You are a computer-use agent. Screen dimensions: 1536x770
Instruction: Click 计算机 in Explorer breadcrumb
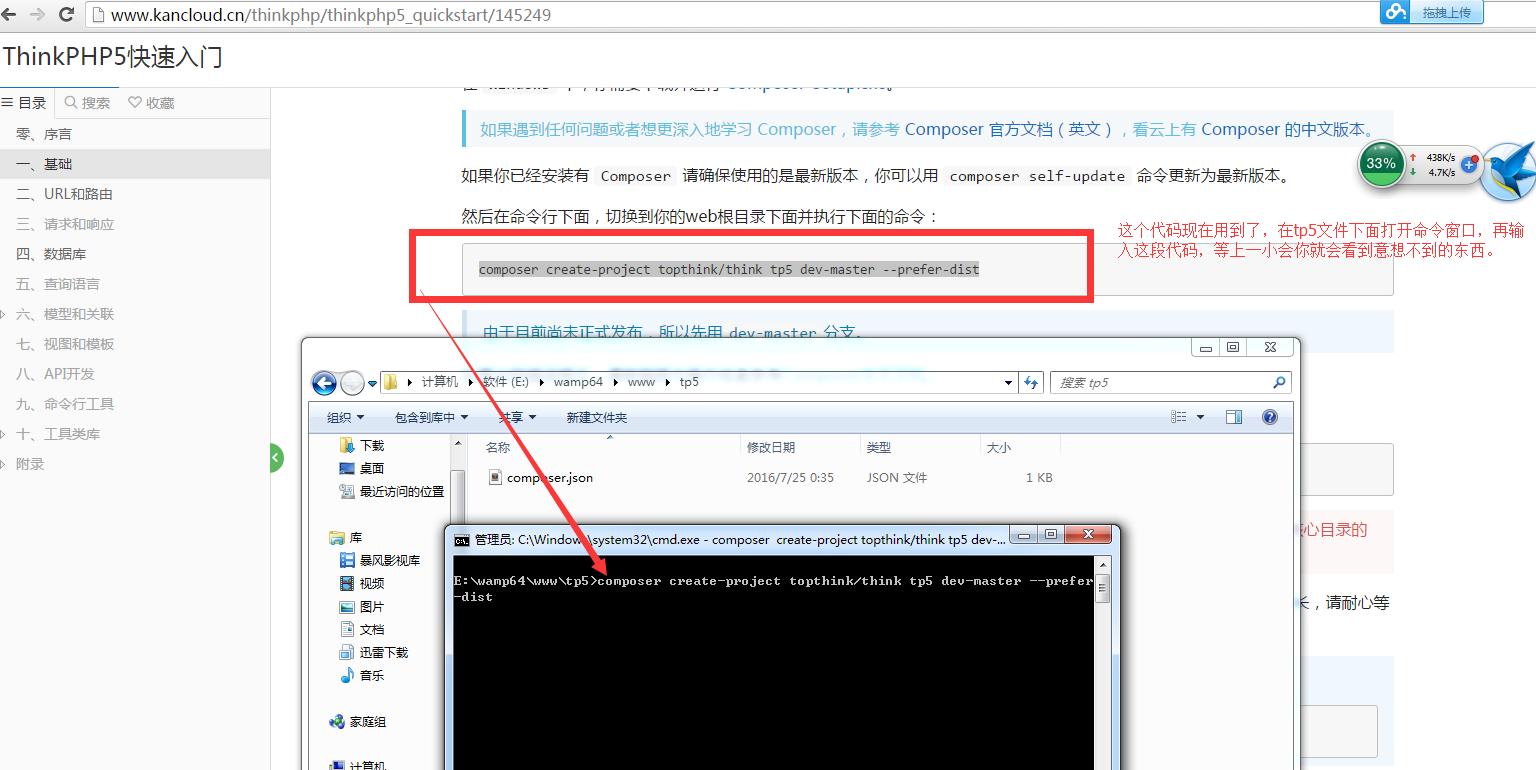tap(439, 382)
